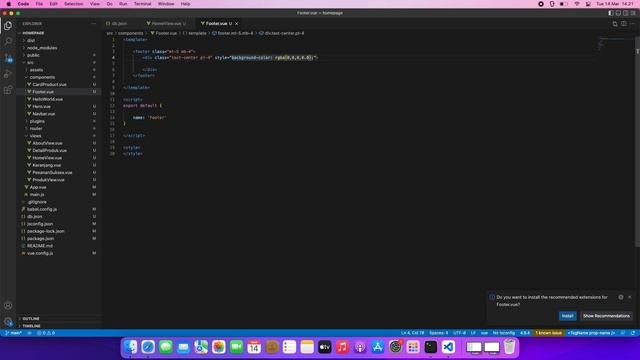Open the Selection menu
Image resolution: width=640 pixels, height=360 pixels.
(73, 4)
